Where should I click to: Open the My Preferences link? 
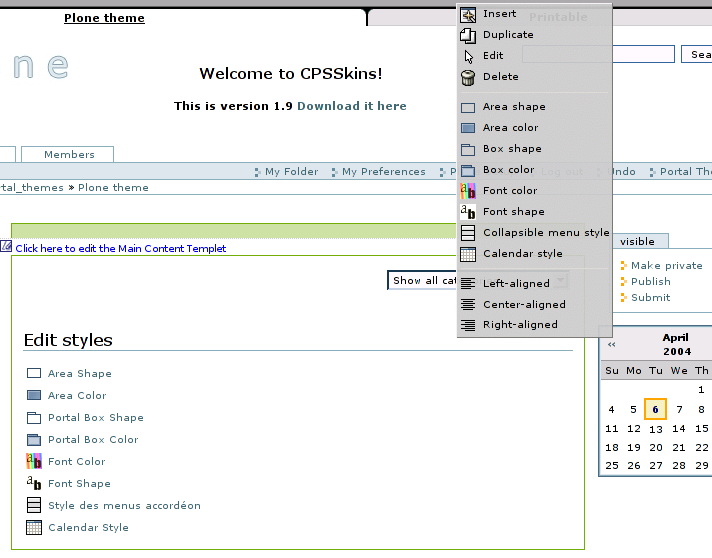point(384,172)
